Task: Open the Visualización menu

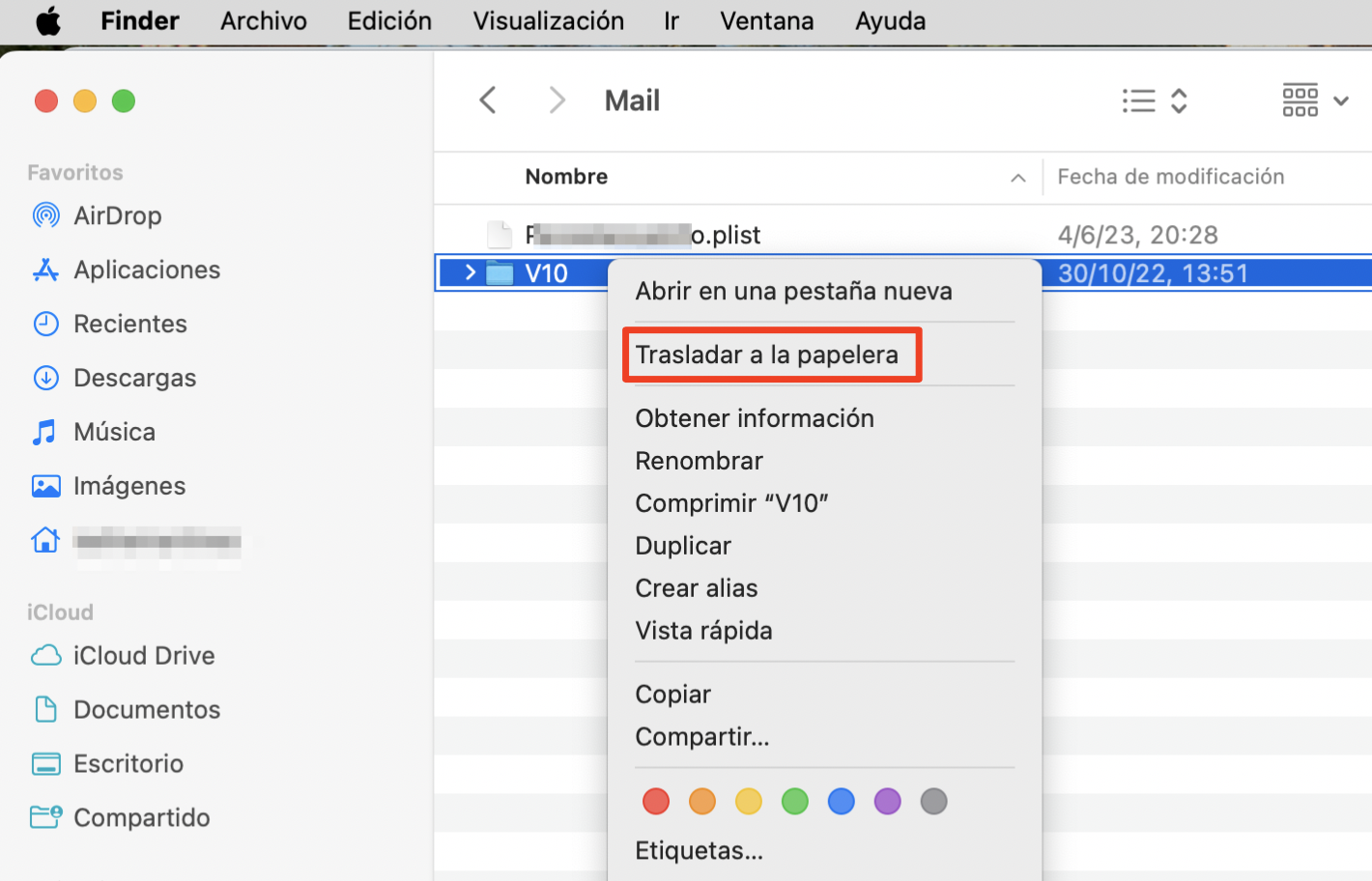Action: click(548, 20)
